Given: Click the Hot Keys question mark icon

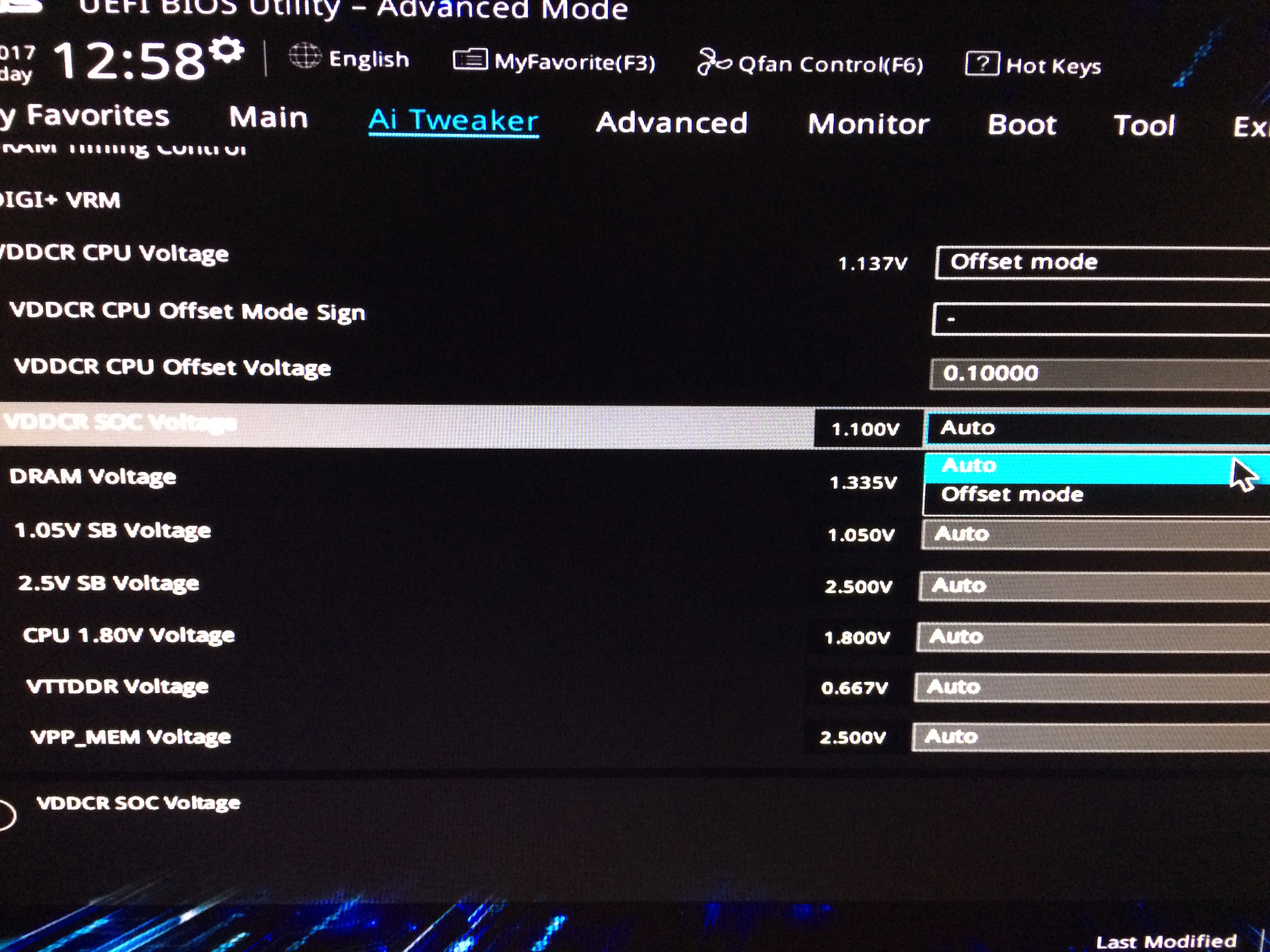Looking at the screenshot, I should click(x=982, y=64).
